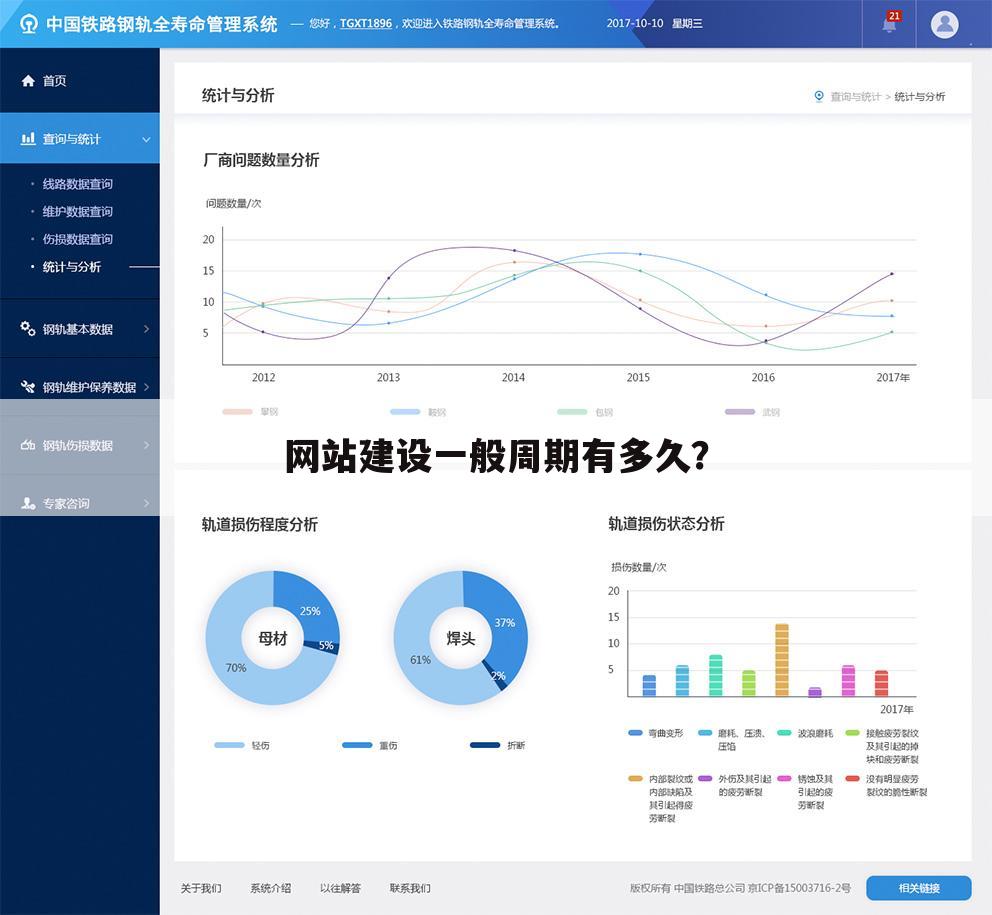Toggle the 外伤及其引起的疲劳断裂 legend swatch
Viewport: 992px width, 915px height.
[x=705, y=778]
